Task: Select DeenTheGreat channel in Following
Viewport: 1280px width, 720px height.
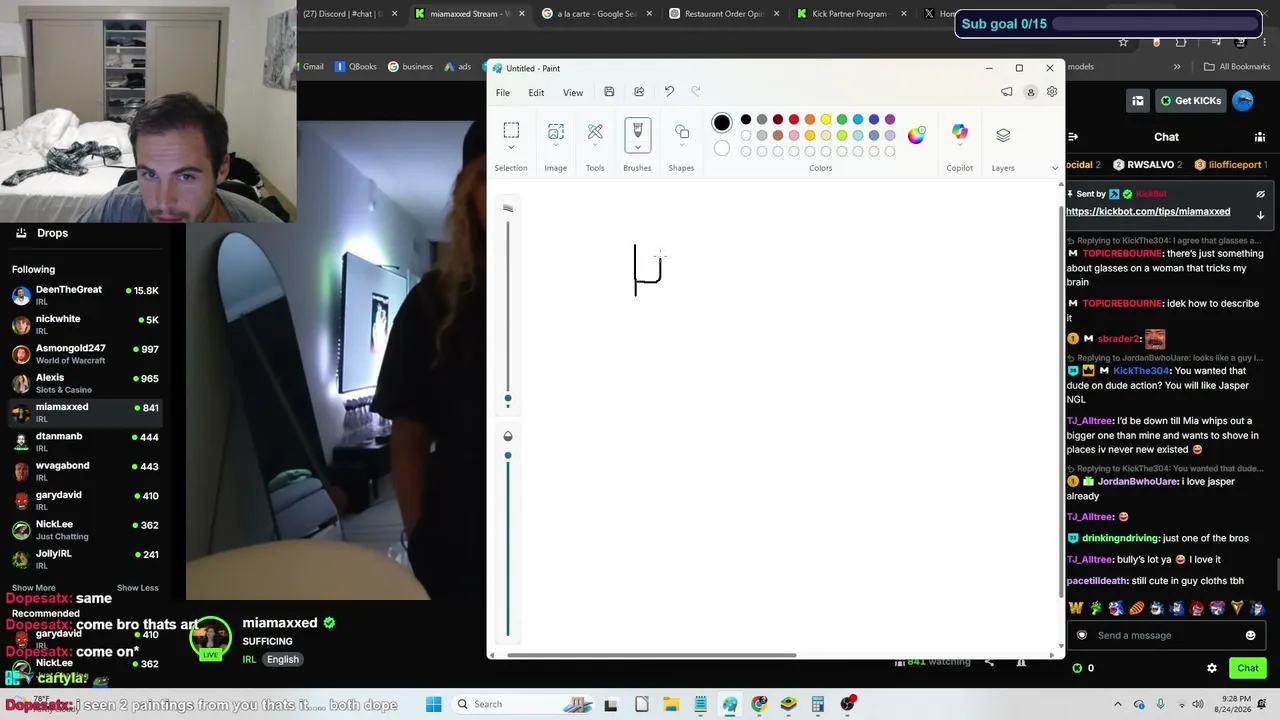Action: (85, 295)
